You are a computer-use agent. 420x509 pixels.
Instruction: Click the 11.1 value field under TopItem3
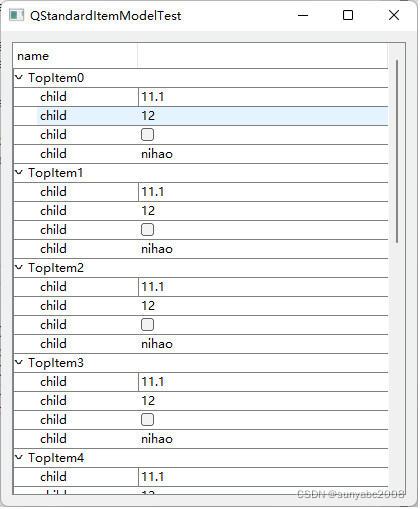[263, 382]
